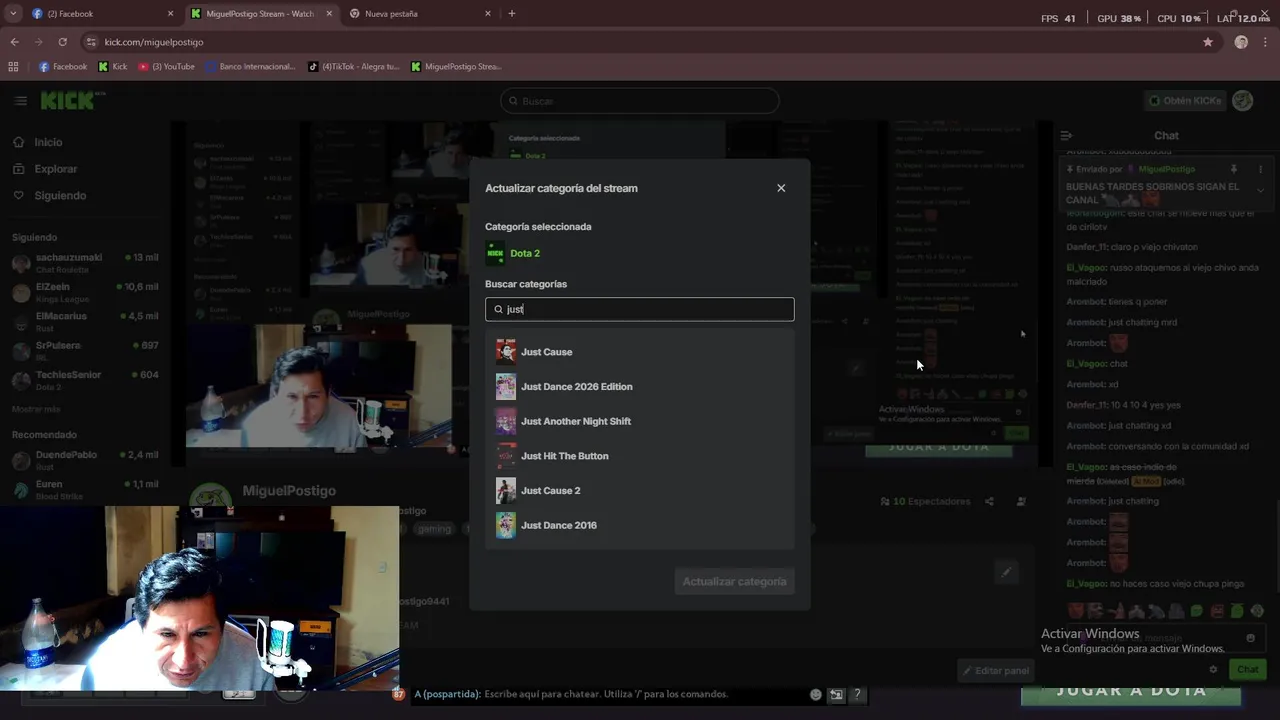1280x720 pixels.
Task: Focus the Kick Buscar search bar
Action: pyautogui.click(x=640, y=101)
